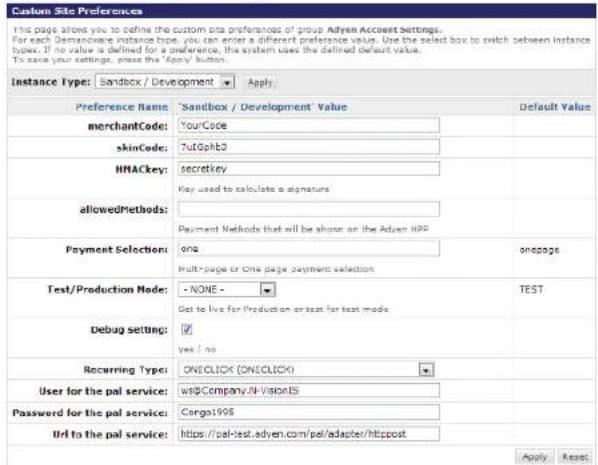Click the 'merchantCode:' label

[x=128, y=126]
